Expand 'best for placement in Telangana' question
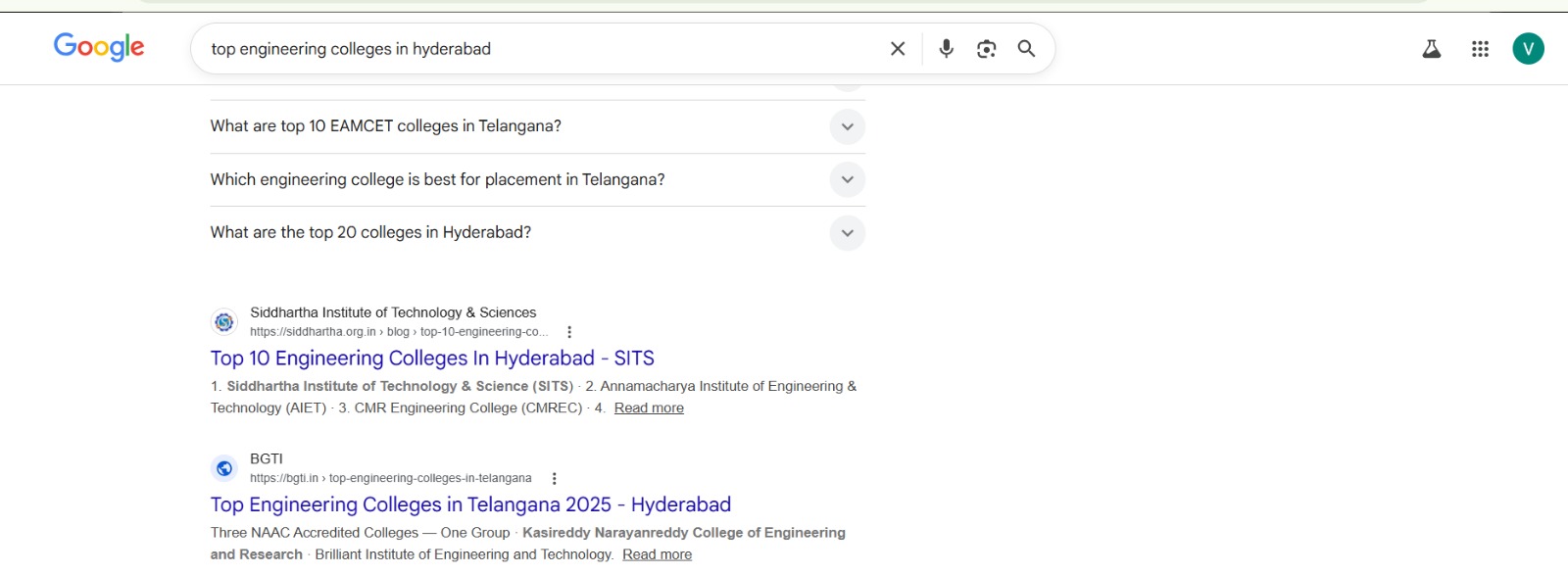 [x=848, y=179]
